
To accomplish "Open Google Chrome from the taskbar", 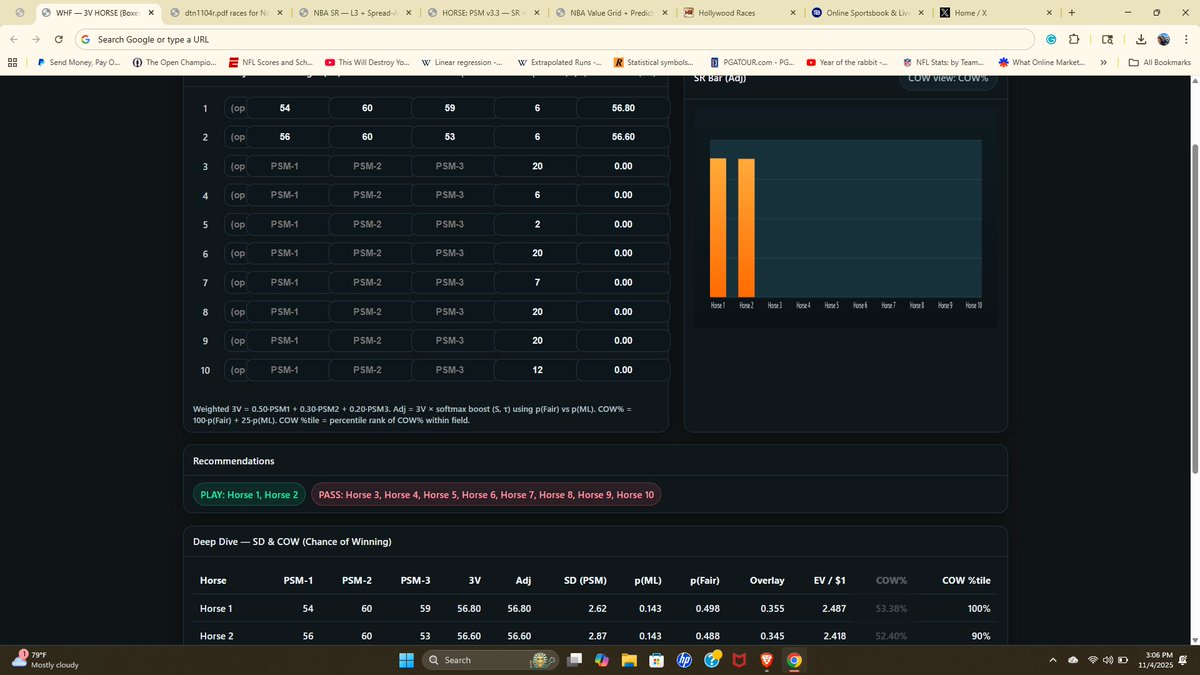I will click(794, 660).
